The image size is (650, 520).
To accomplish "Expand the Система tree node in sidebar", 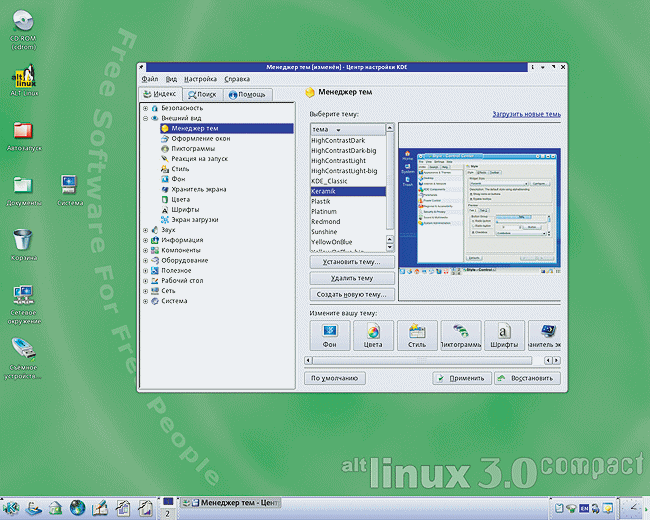I will 146,300.
